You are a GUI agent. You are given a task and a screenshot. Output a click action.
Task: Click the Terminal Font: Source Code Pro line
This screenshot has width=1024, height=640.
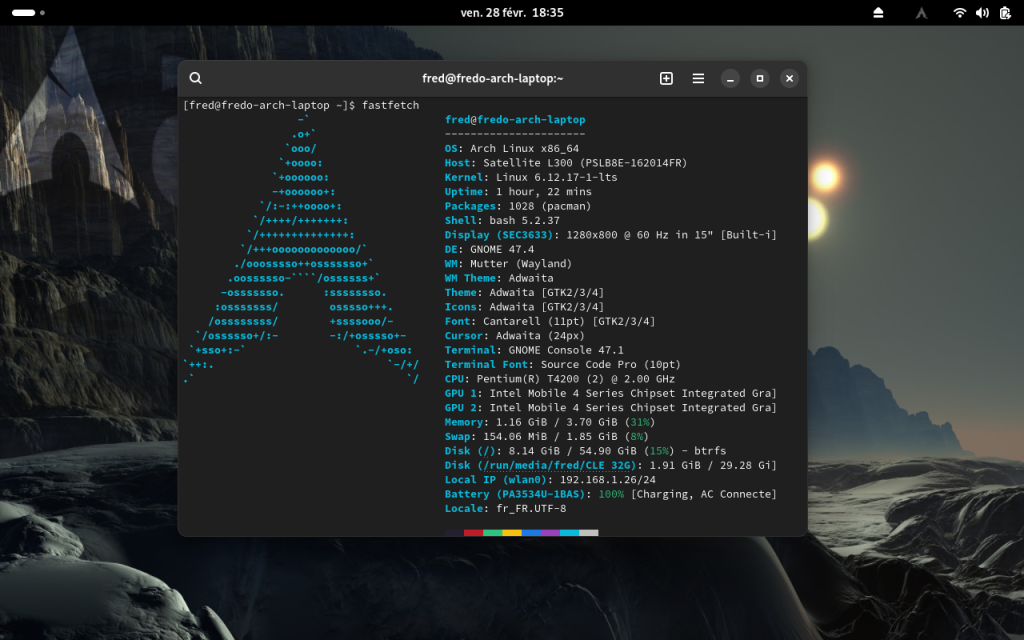pos(563,364)
